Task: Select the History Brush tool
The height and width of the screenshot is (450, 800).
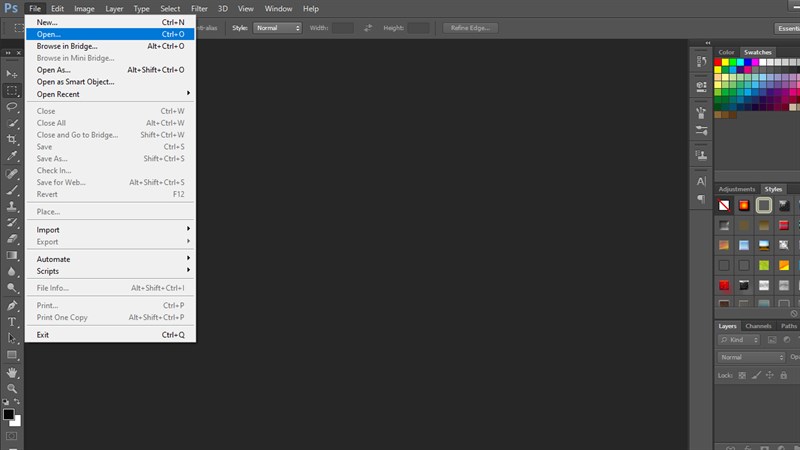Action: (x=12, y=222)
